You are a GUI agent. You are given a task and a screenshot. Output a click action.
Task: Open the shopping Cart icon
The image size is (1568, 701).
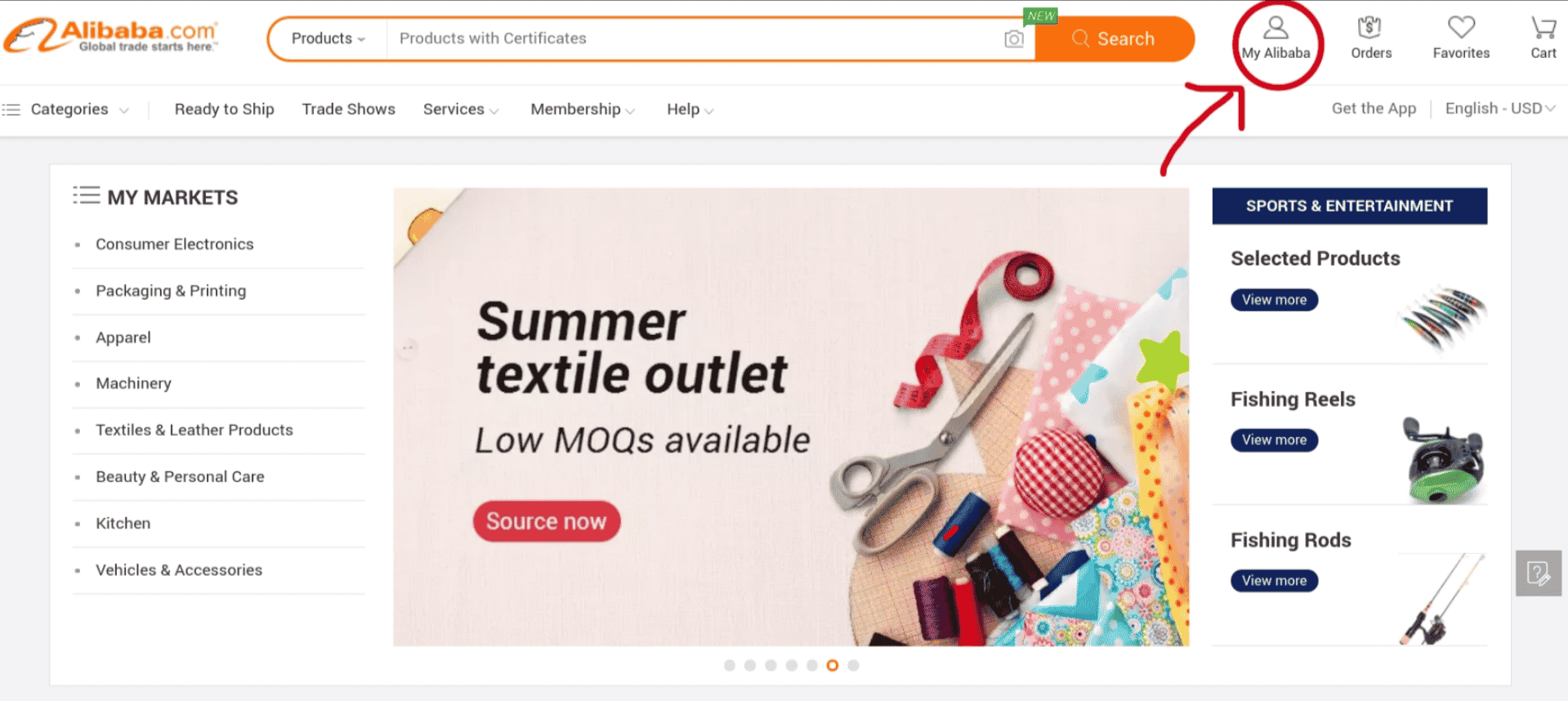click(x=1543, y=28)
